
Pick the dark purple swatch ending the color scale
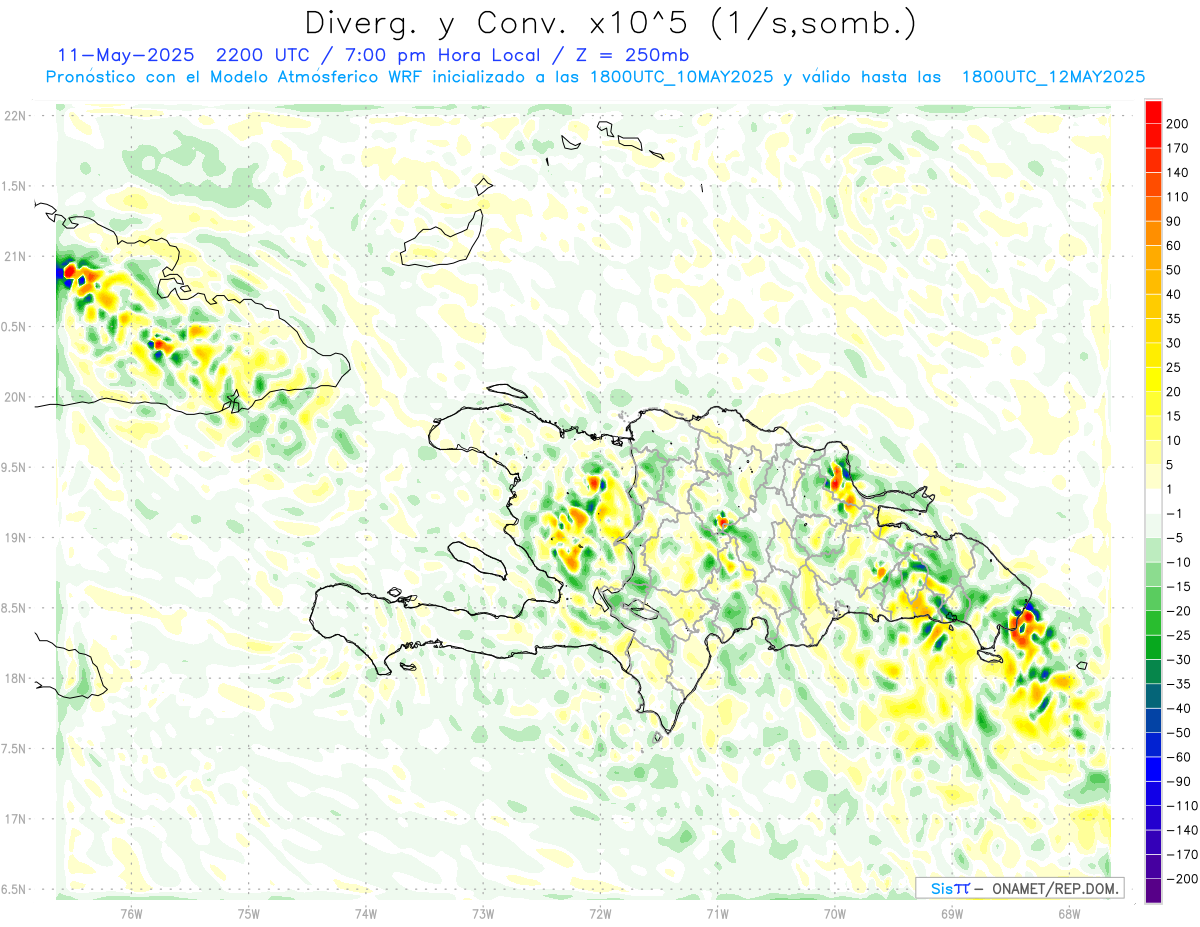click(1153, 892)
